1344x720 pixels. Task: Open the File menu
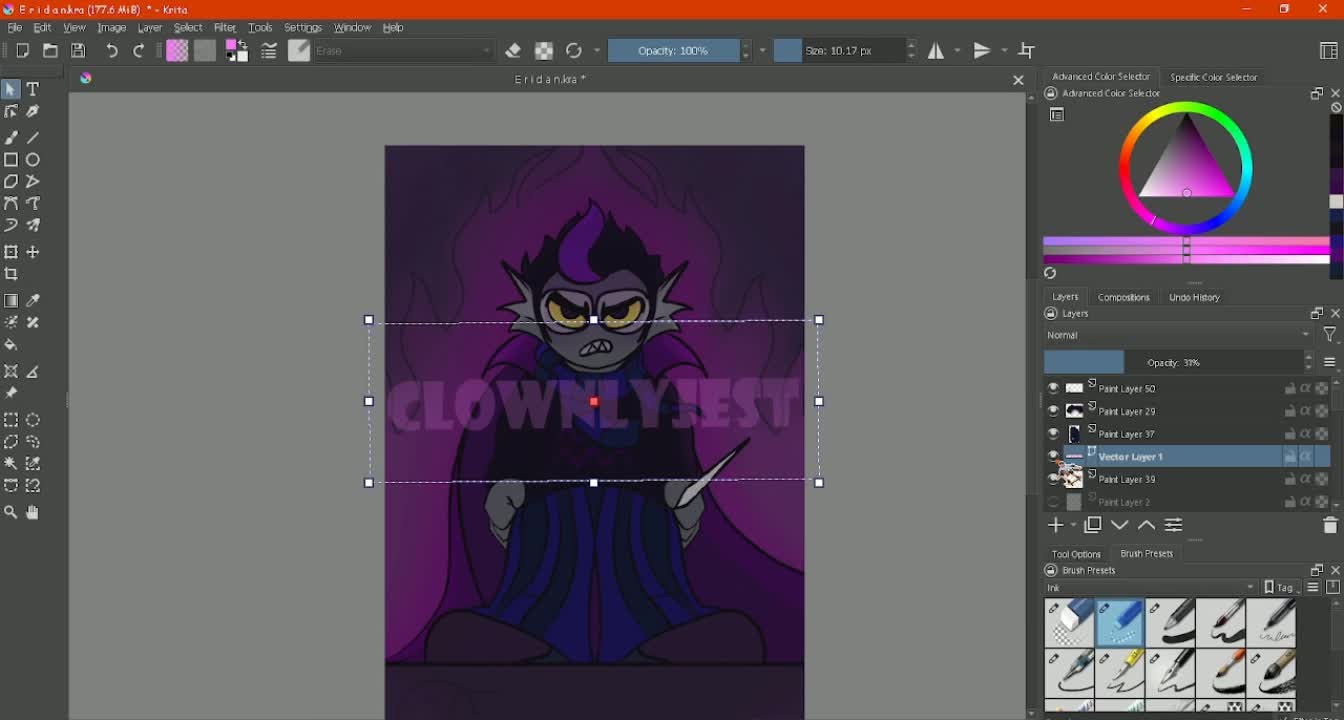coord(15,28)
